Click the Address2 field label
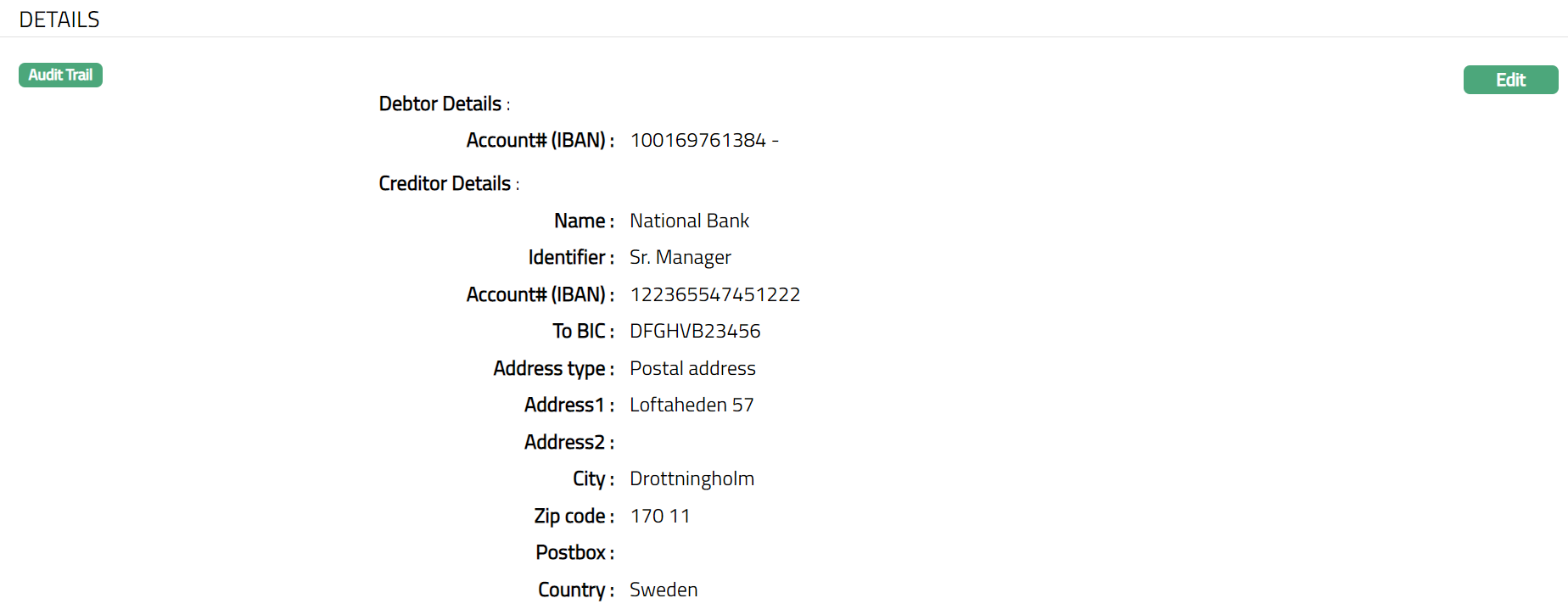The image size is (1568, 615). click(566, 443)
